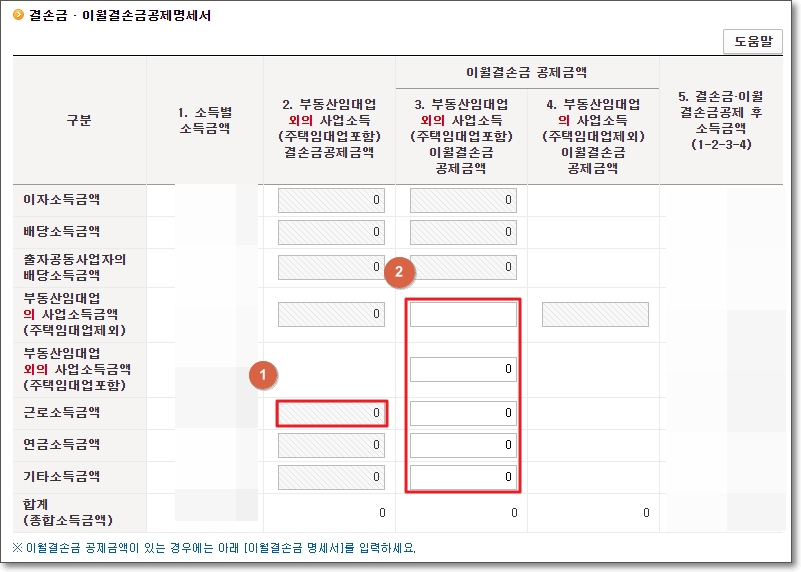Click the 기타소득금액 row label
Image resolution: width=801 pixels, height=572 pixels.
[61, 476]
